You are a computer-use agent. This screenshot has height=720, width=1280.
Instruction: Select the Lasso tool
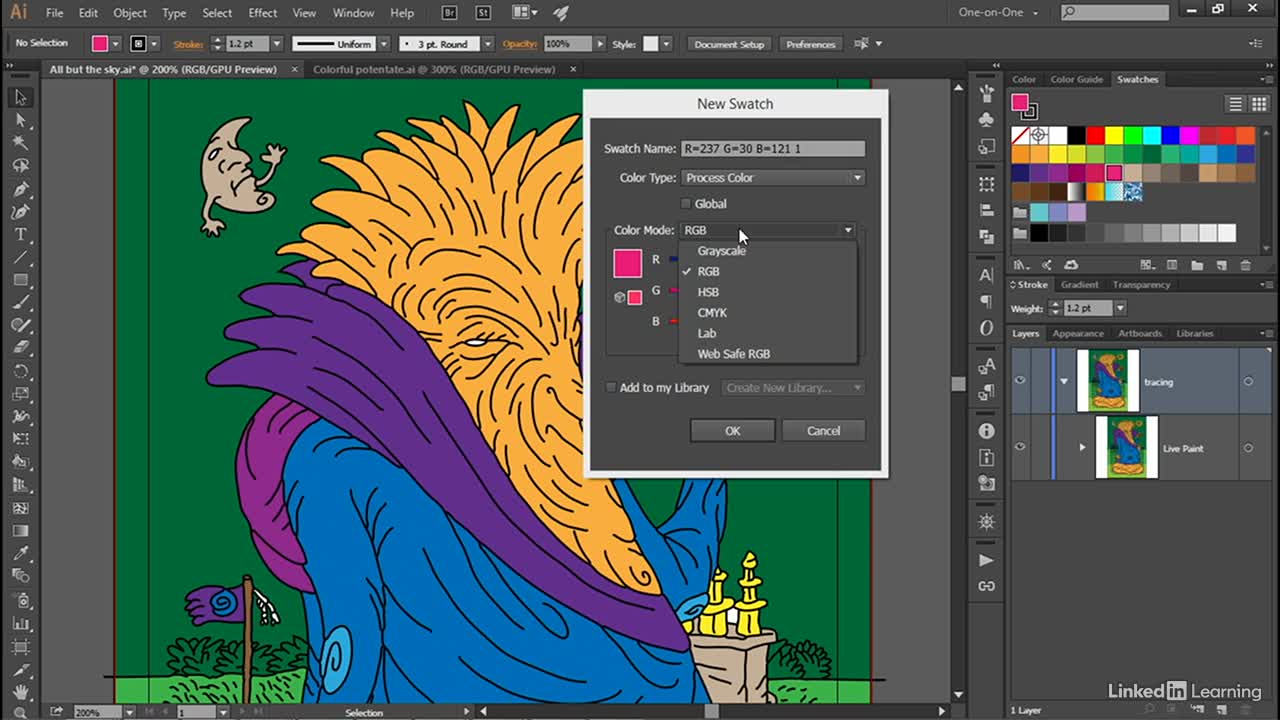[x=20, y=166]
